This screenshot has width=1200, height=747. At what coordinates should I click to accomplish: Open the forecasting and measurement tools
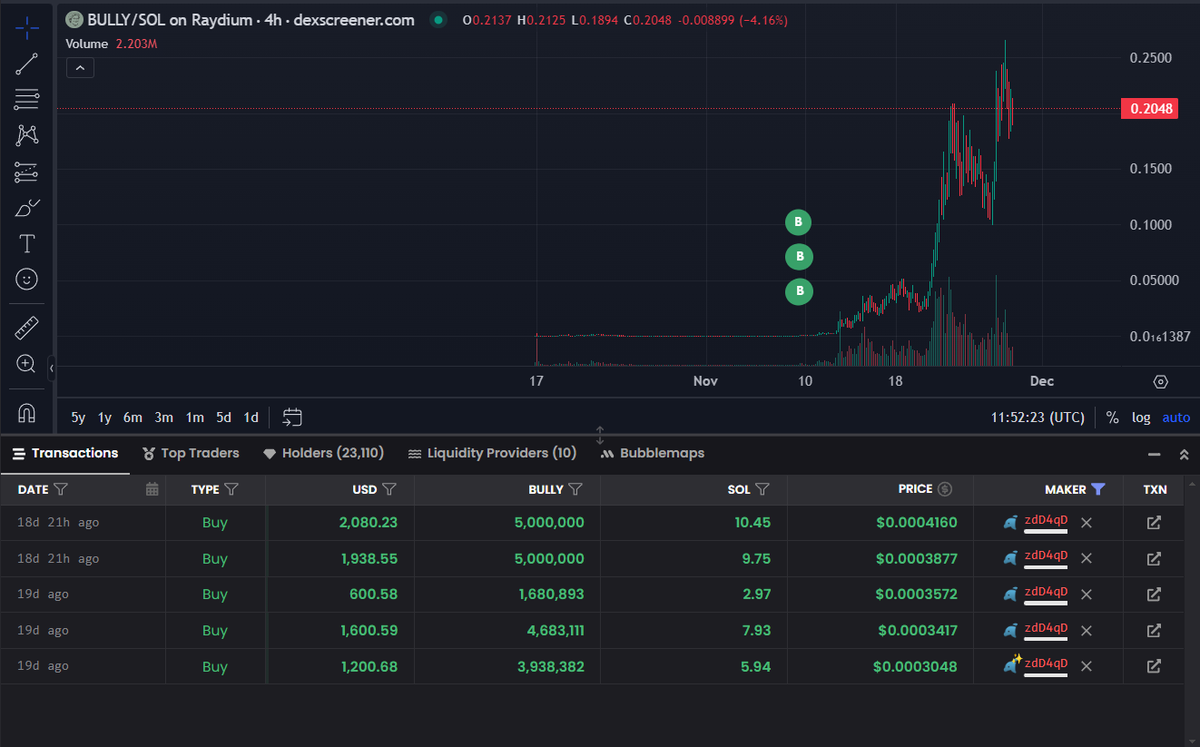[27, 172]
